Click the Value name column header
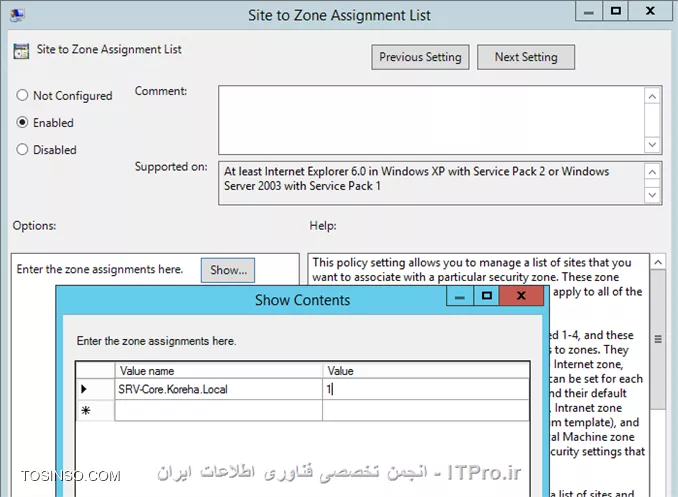The image size is (678, 497). coord(219,371)
